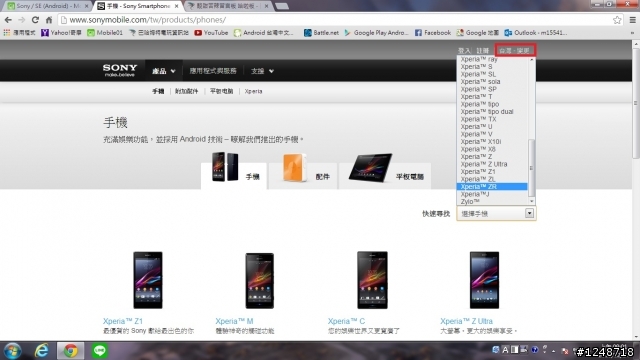Open the 支援 navigation menu
Image resolution: width=640 pixels, height=360 pixels.
click(262, 71)
